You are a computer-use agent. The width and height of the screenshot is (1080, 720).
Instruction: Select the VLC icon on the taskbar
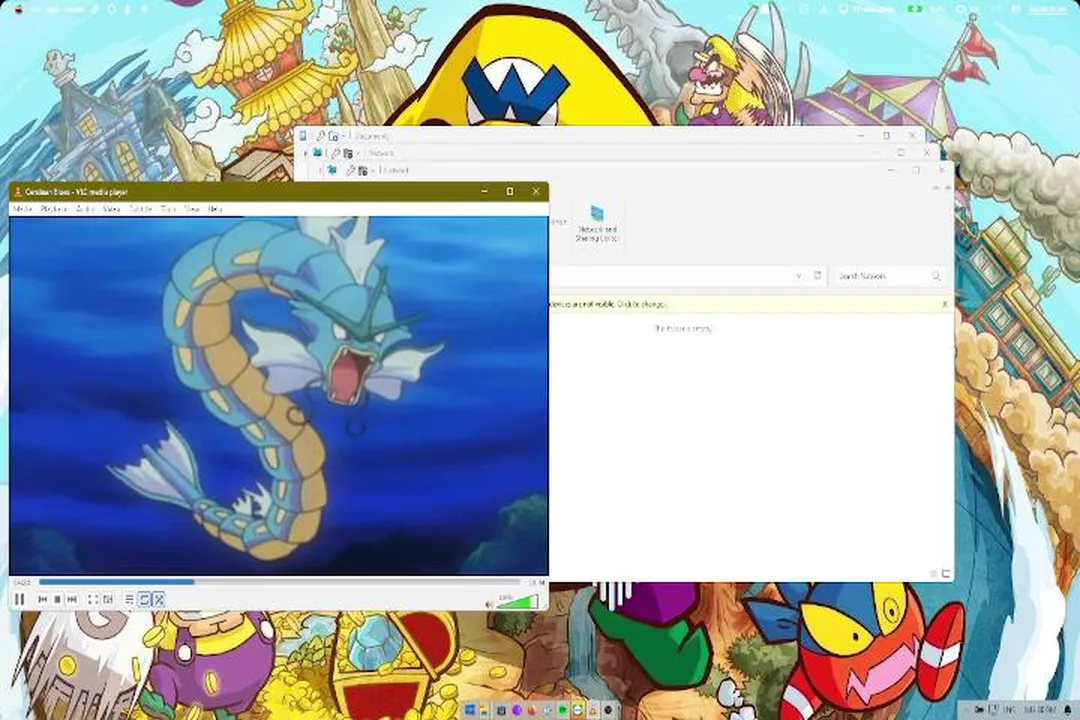tap(592, 710)
